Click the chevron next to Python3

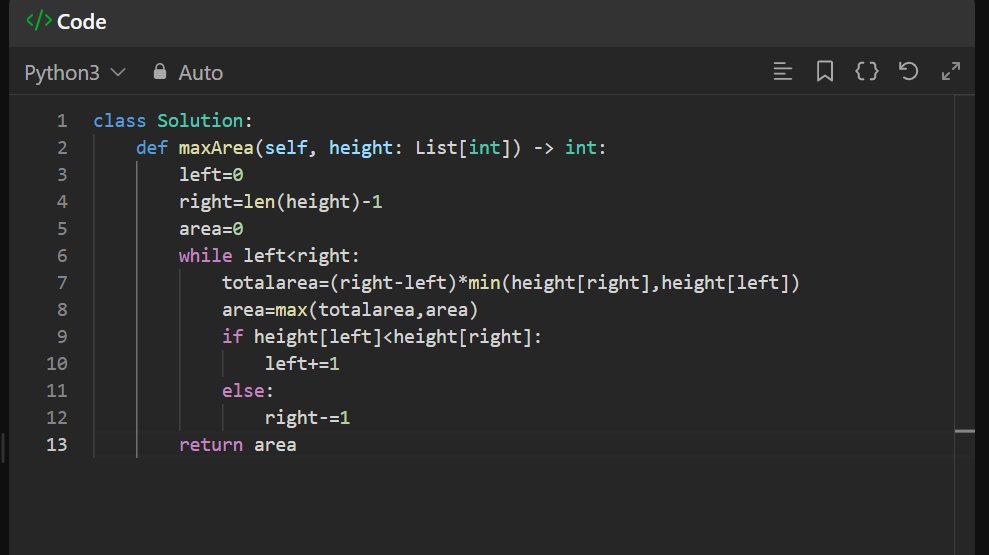point(118,73)
